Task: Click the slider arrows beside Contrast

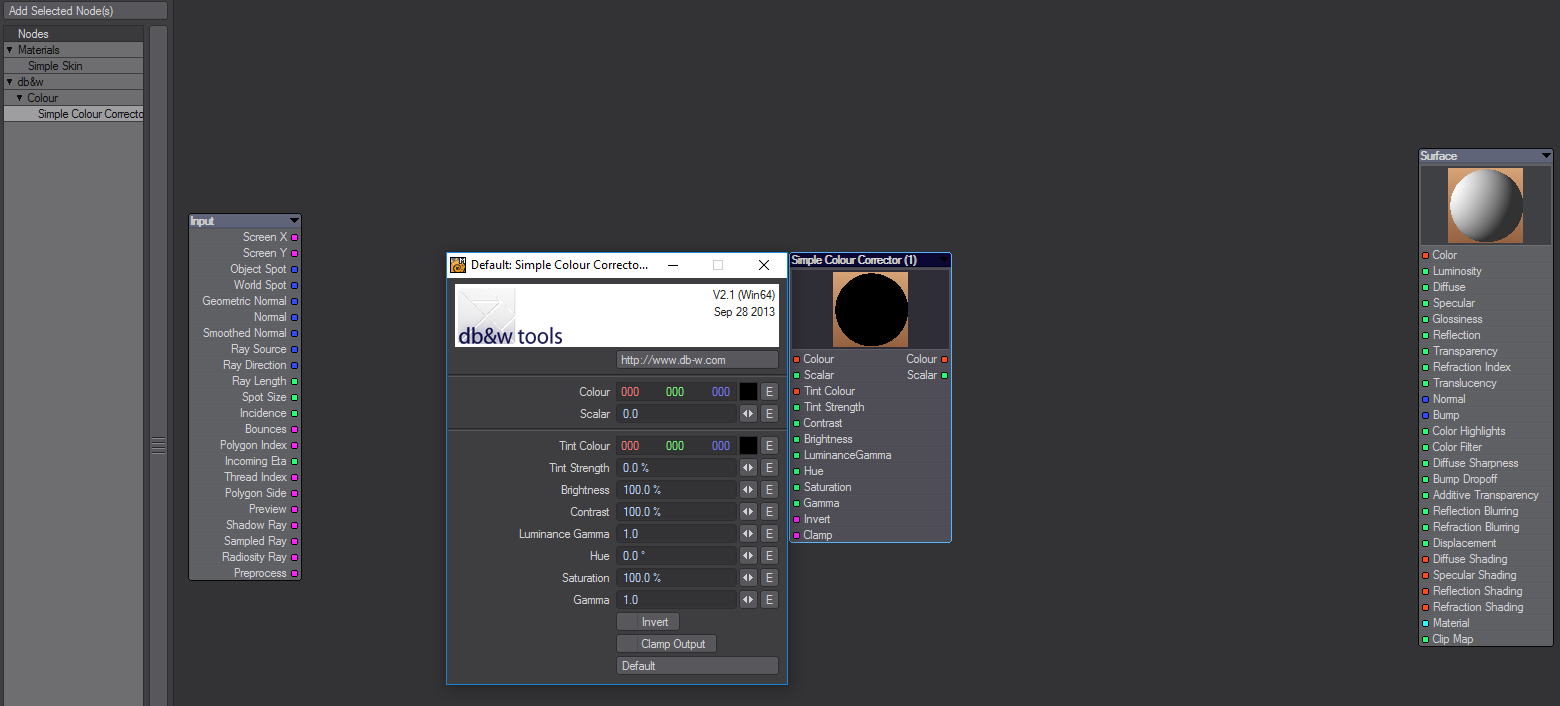Action: (747, 512)
